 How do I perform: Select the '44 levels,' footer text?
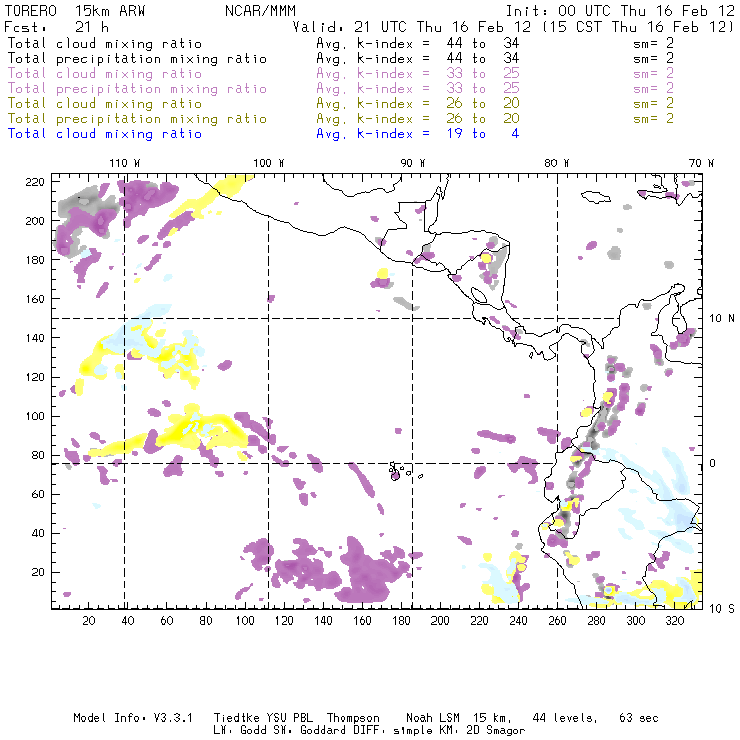point(565,718)
